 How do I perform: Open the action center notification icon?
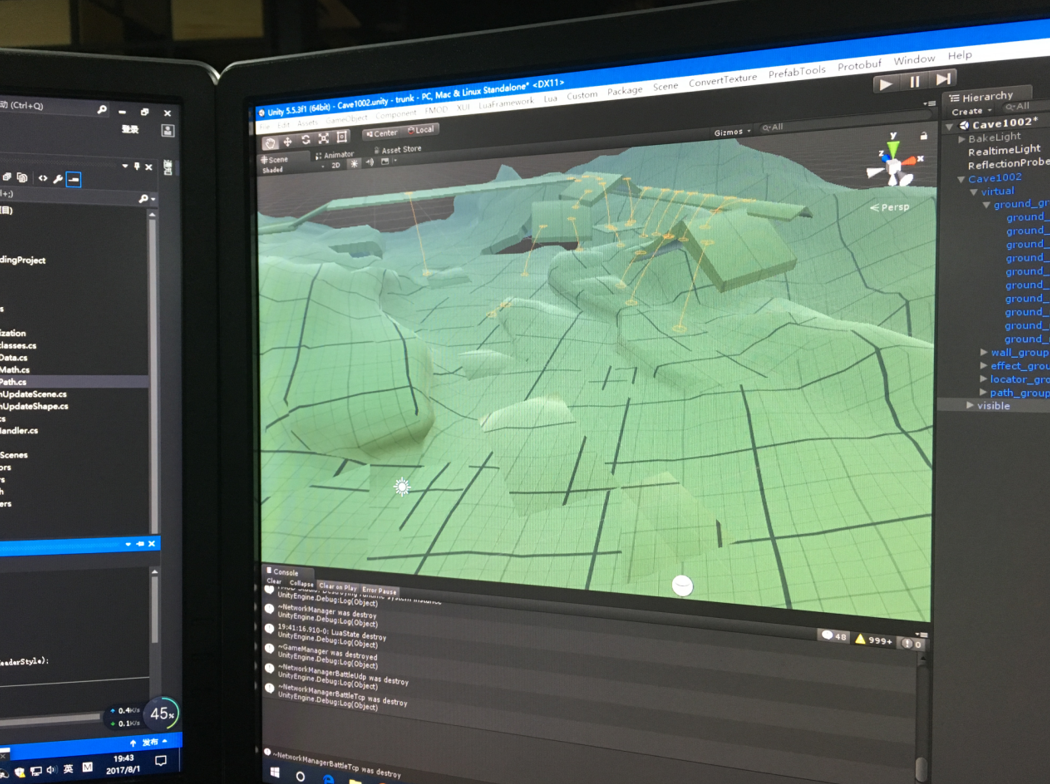(x=161, y=761)
